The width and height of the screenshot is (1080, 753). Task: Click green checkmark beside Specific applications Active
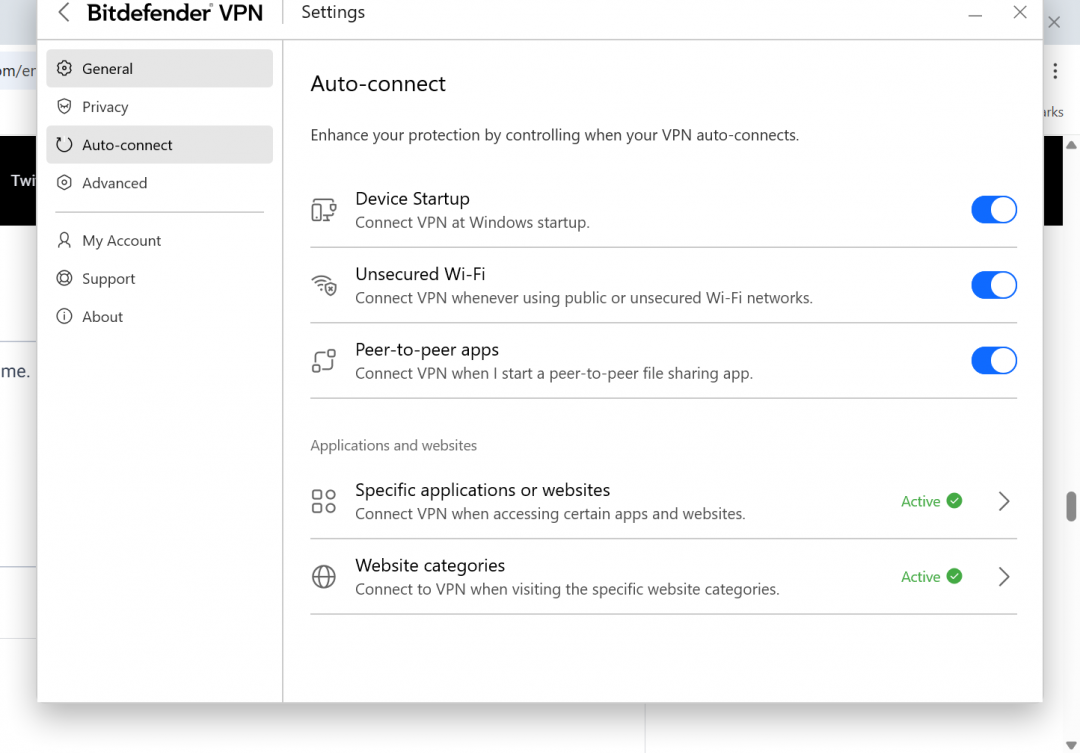click(954, 501)
